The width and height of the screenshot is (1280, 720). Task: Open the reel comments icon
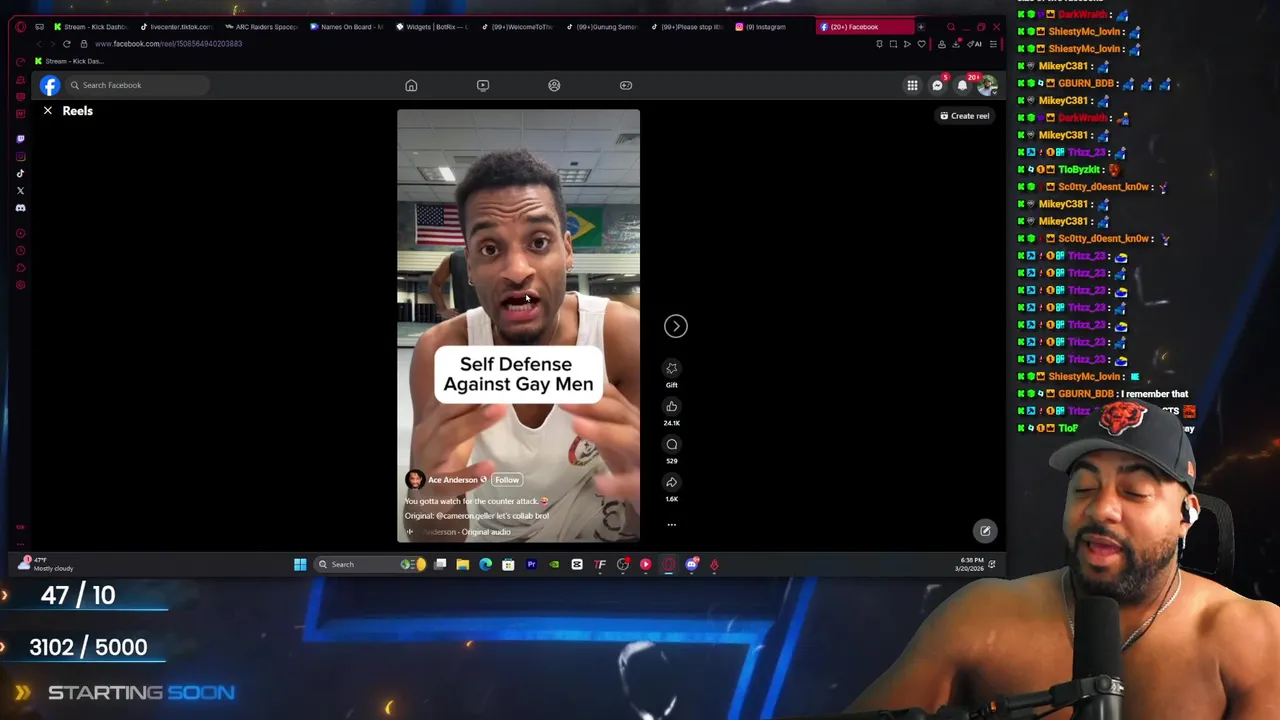point(672,444)
